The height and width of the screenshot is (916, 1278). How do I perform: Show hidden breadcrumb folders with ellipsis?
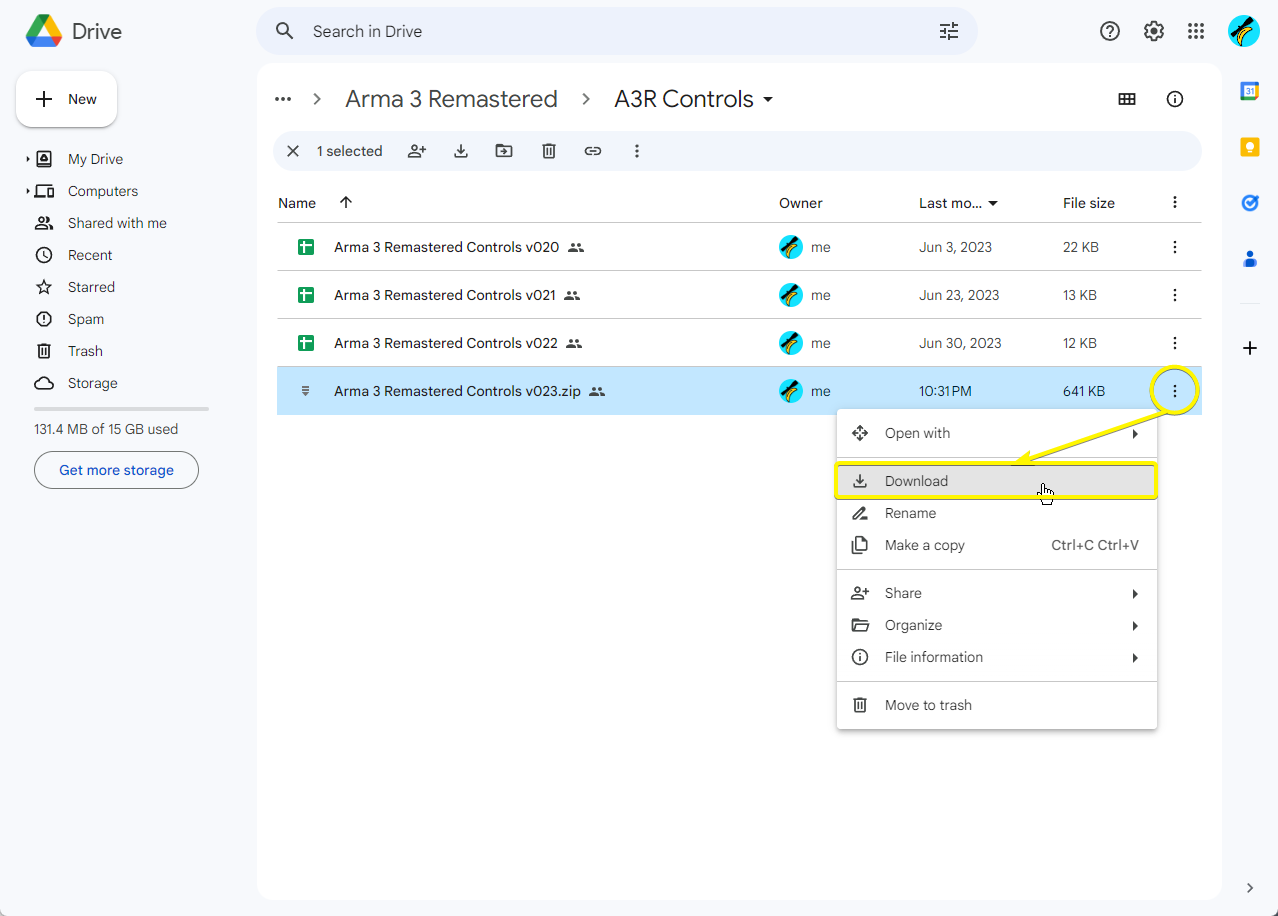pyautogui.click(x=283, y=99)
